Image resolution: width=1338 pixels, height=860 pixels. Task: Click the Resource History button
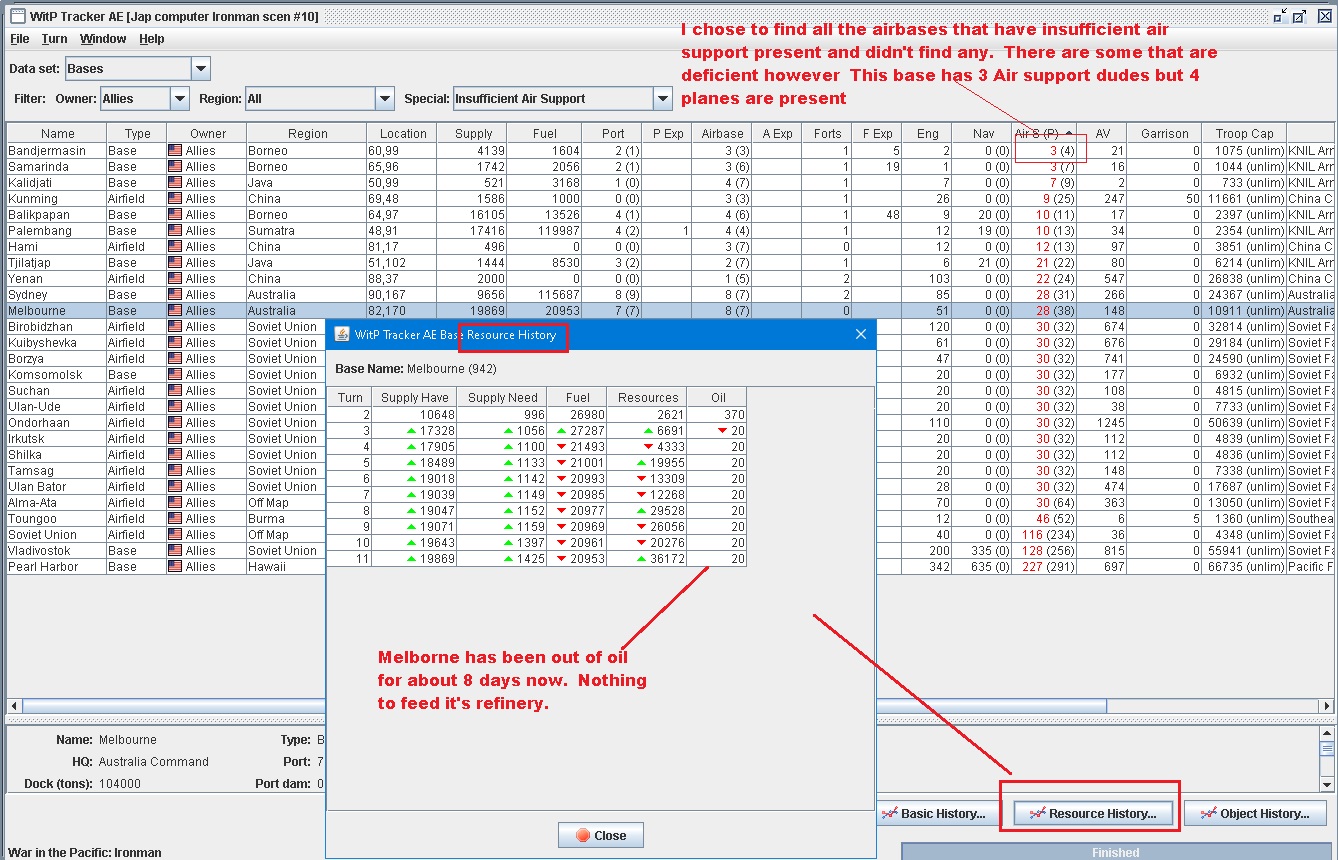(1091, 814)
